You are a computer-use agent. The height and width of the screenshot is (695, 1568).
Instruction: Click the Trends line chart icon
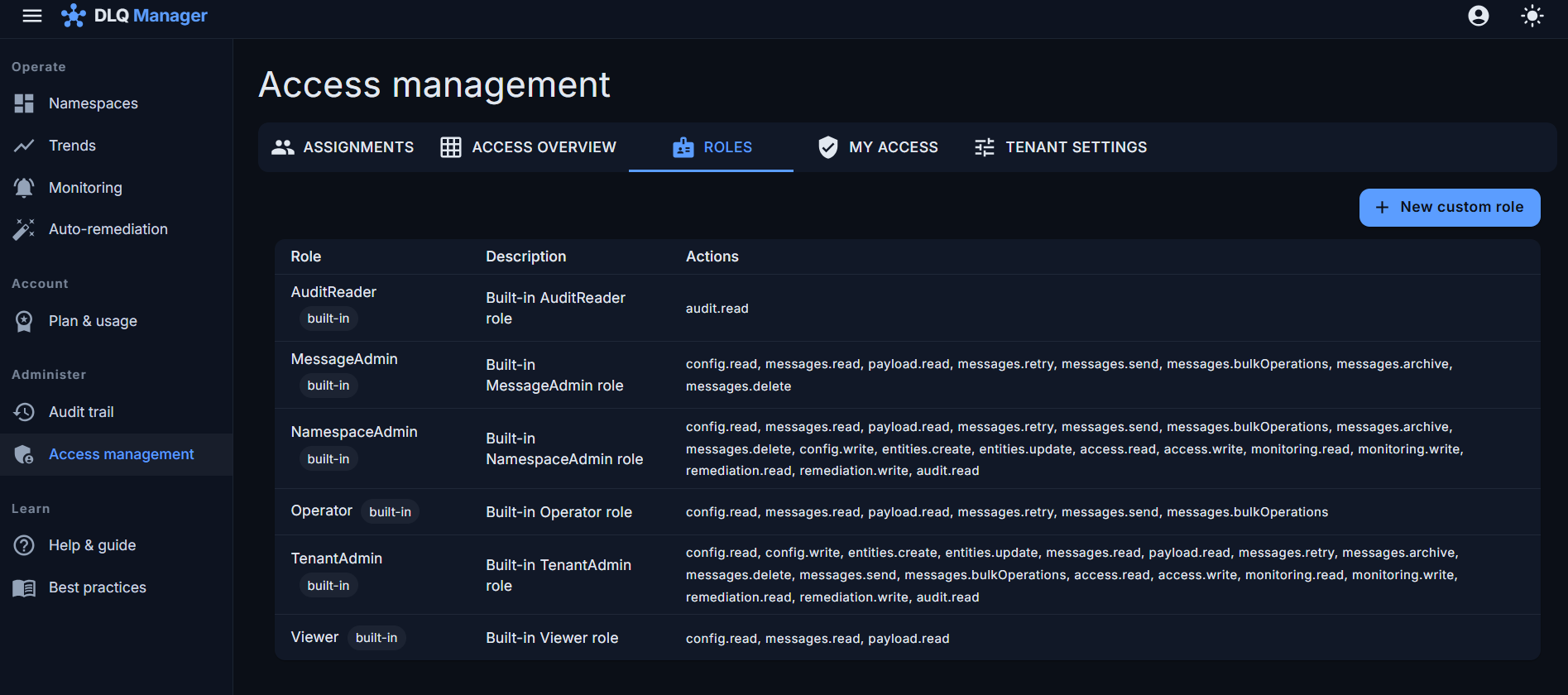tap(24, 146)
